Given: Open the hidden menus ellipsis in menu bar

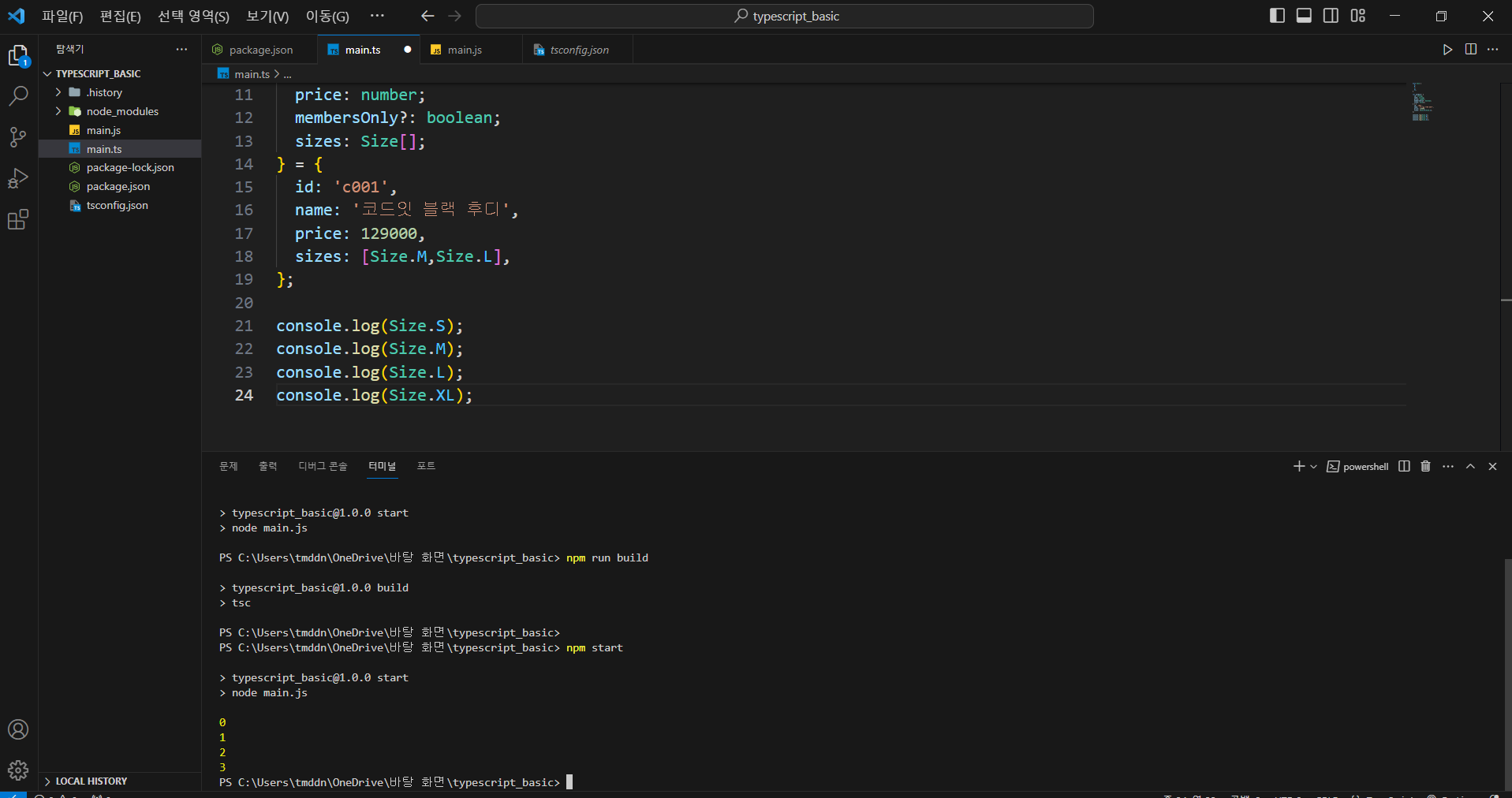Looking at the screenshot, I should [x=378, y=16].
